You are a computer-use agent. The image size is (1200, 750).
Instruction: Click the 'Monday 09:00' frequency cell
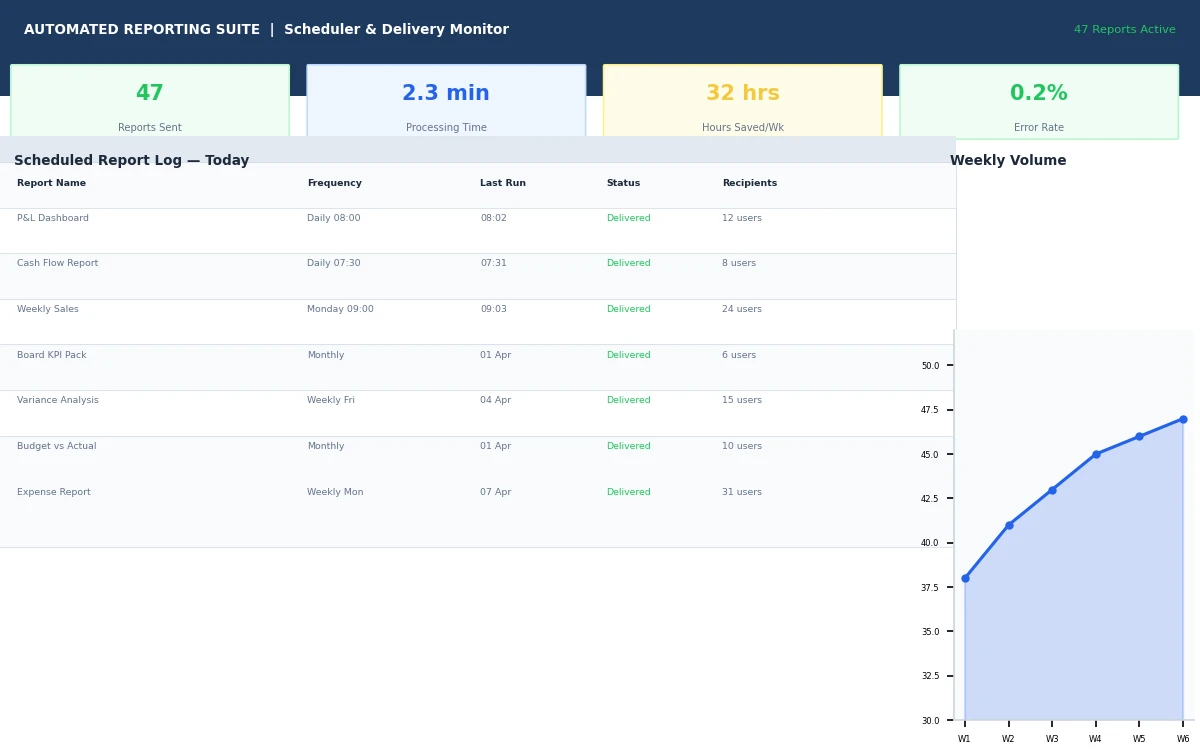(340, 310)
